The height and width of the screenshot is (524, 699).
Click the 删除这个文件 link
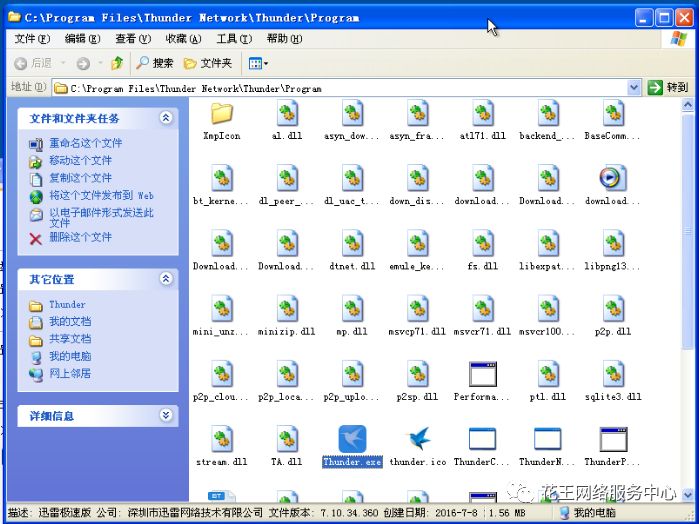[80, 237]
